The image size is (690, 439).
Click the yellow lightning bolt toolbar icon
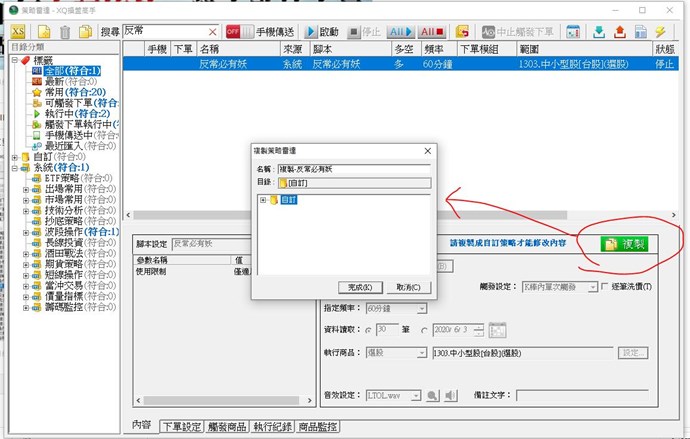coord(660,32)
